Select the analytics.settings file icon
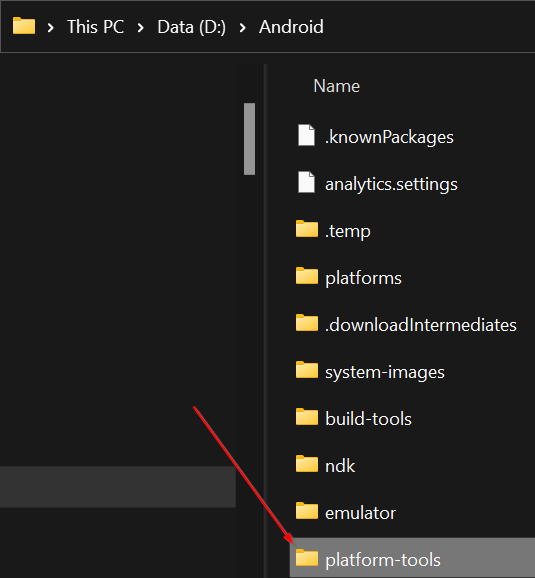The width and height of the screenshot is (535, 578). coord(306,182)
